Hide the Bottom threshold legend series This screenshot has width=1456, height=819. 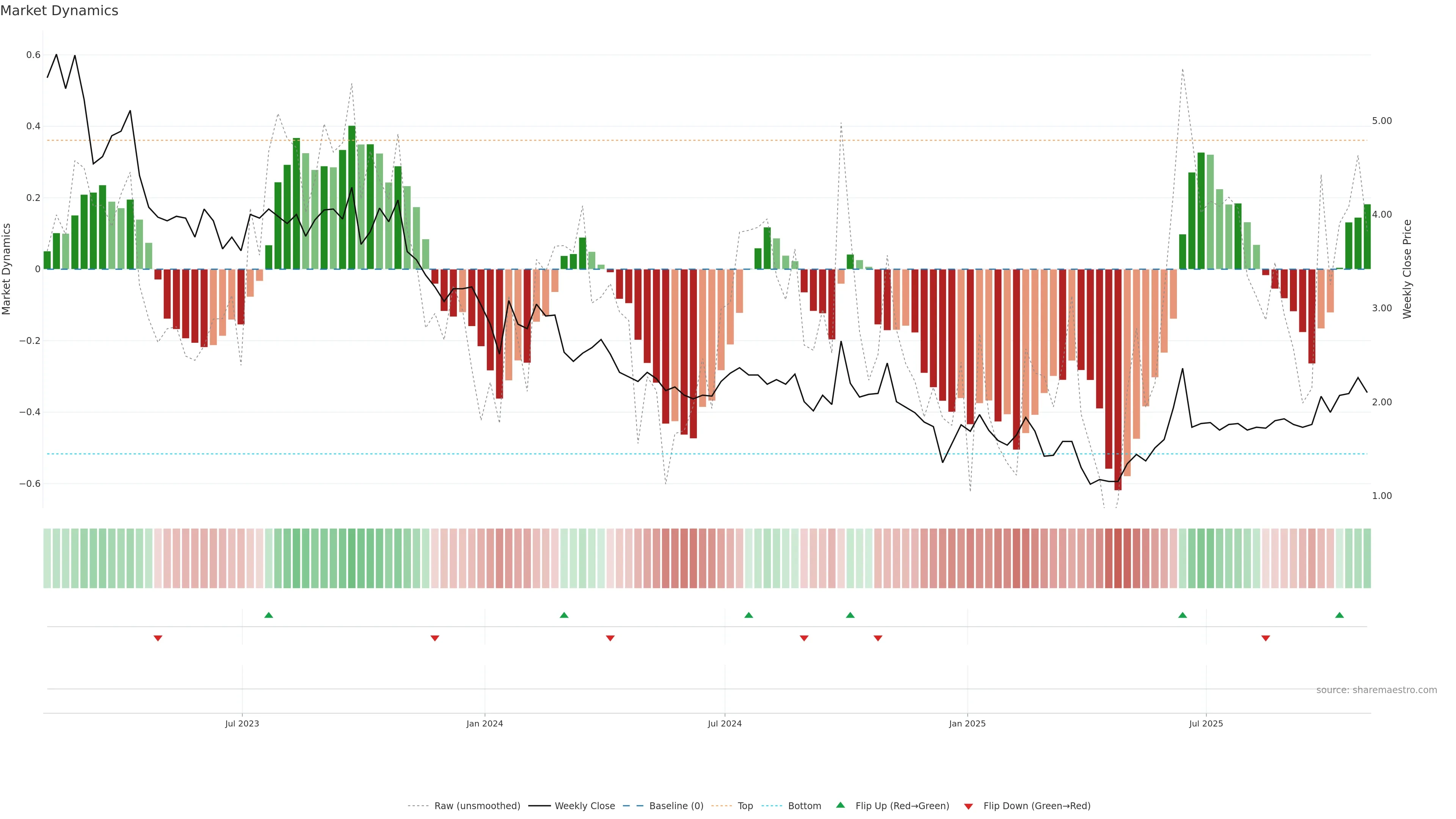[804, 806]
